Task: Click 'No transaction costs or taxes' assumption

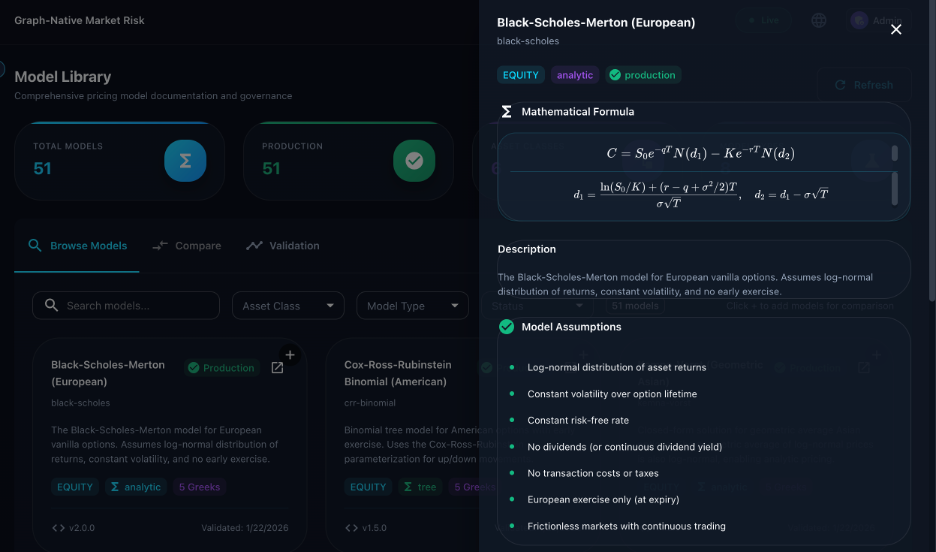Action: 593,473
